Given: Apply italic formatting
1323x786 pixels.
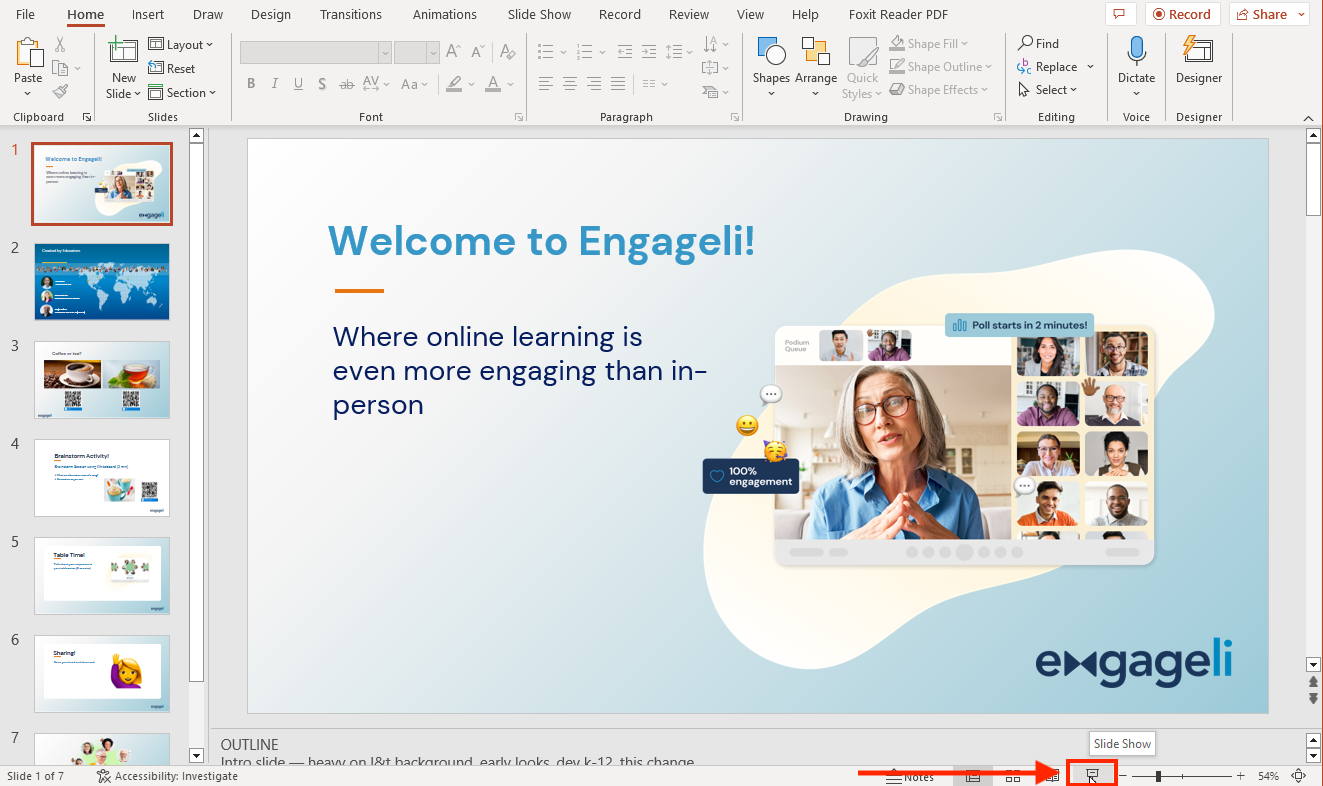Looking at the screenshot, I should coord(274,84).
